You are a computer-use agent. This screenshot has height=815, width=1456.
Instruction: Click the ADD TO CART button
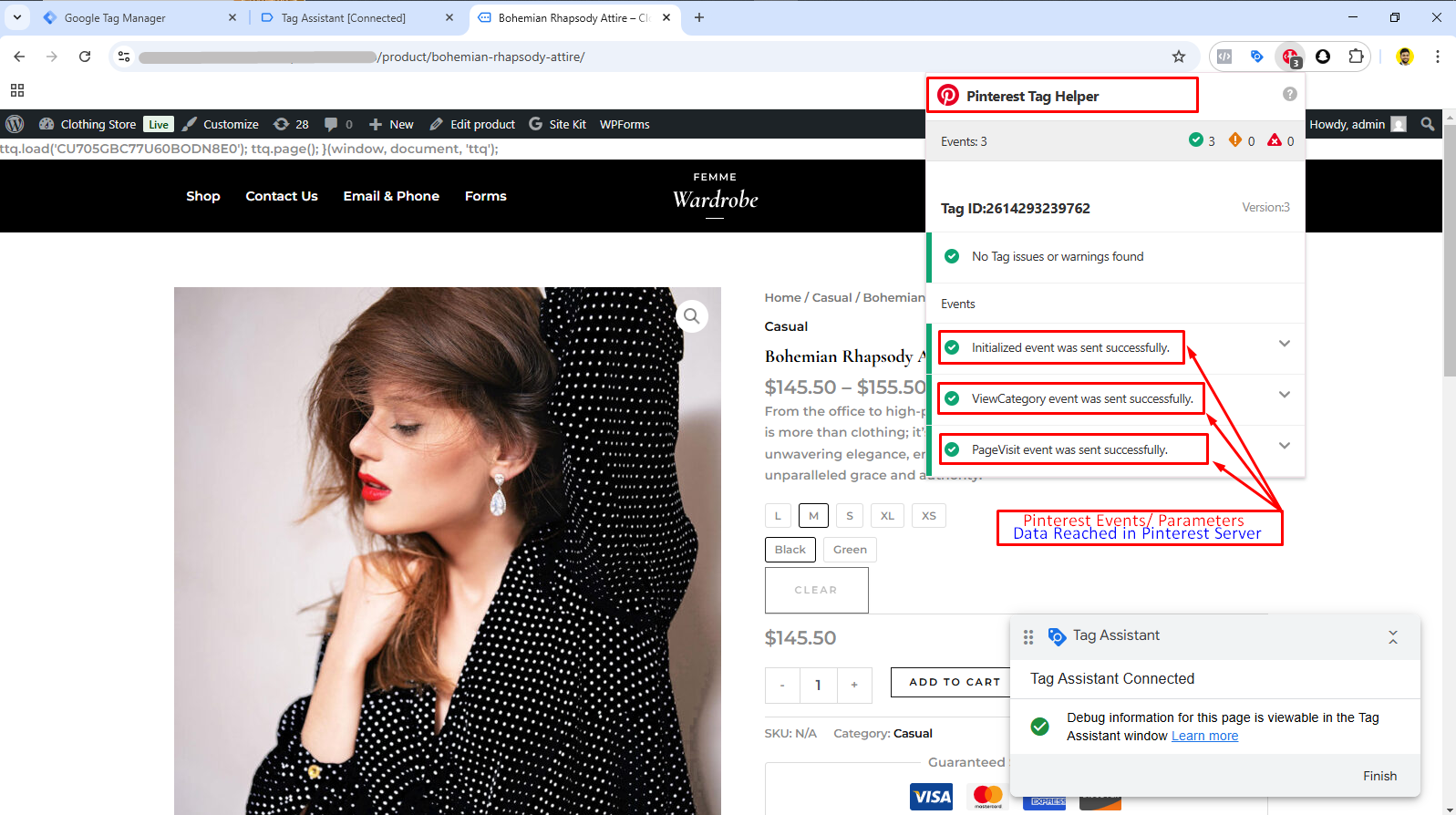954,682
